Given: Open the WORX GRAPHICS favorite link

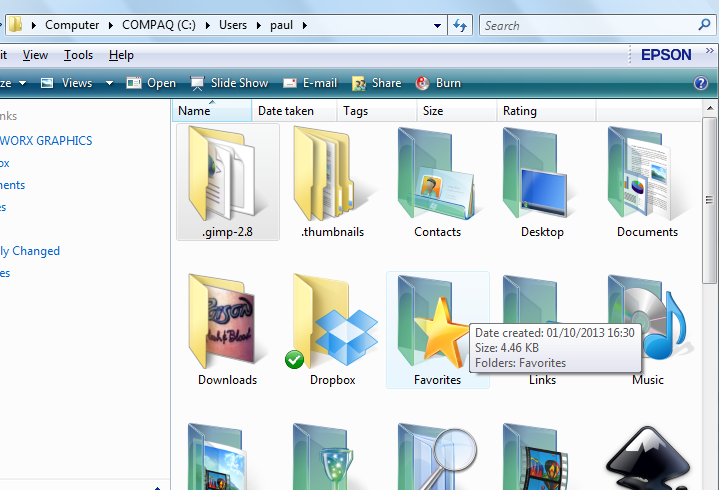Looking at the screenshot, I should tap(46, 141).
